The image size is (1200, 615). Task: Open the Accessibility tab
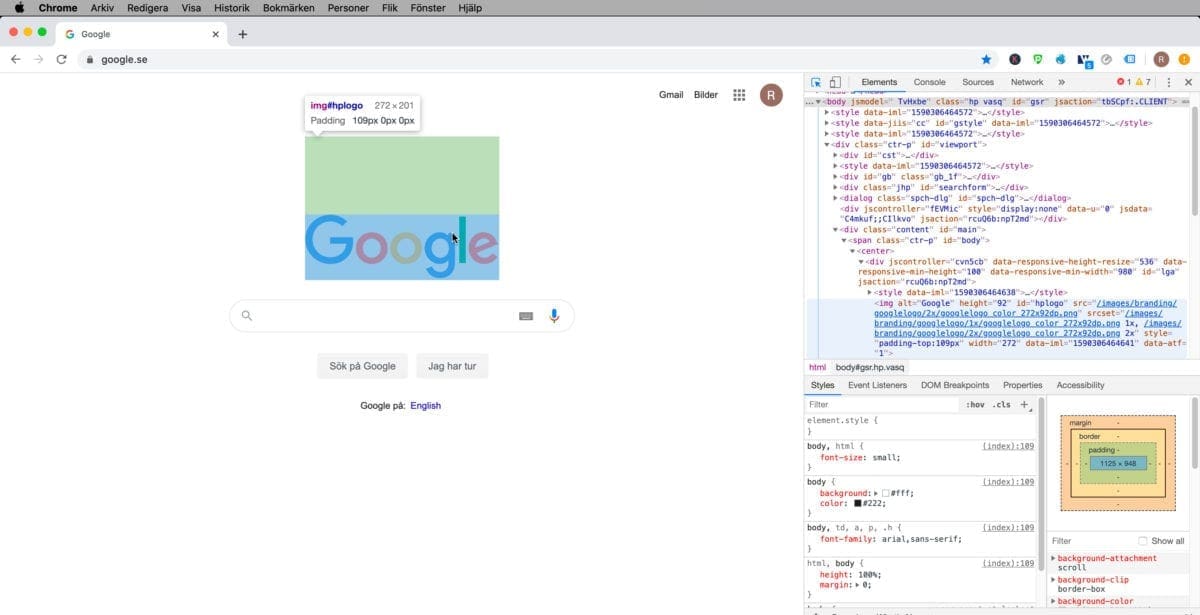(x=1081, y=385)
